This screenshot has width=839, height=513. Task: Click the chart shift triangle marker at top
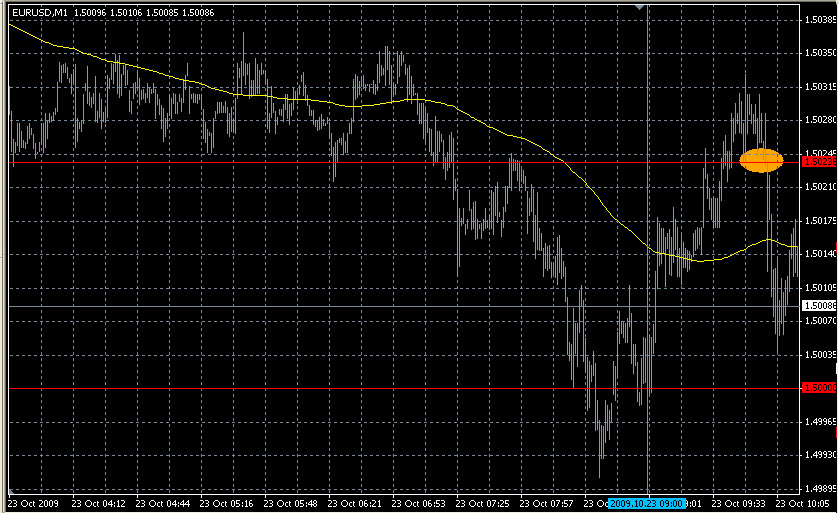641,7
